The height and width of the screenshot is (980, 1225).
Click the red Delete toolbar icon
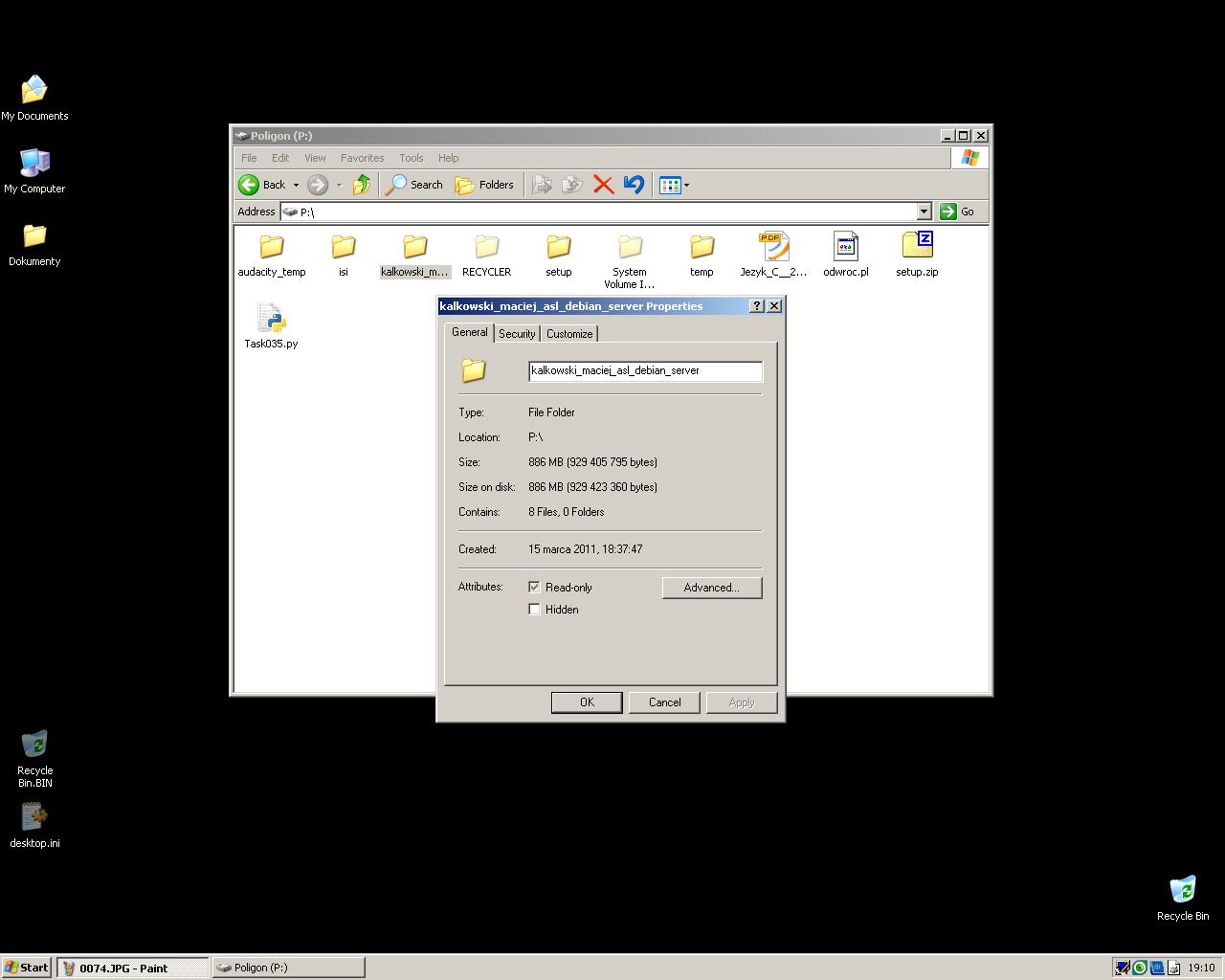[603, 185]
